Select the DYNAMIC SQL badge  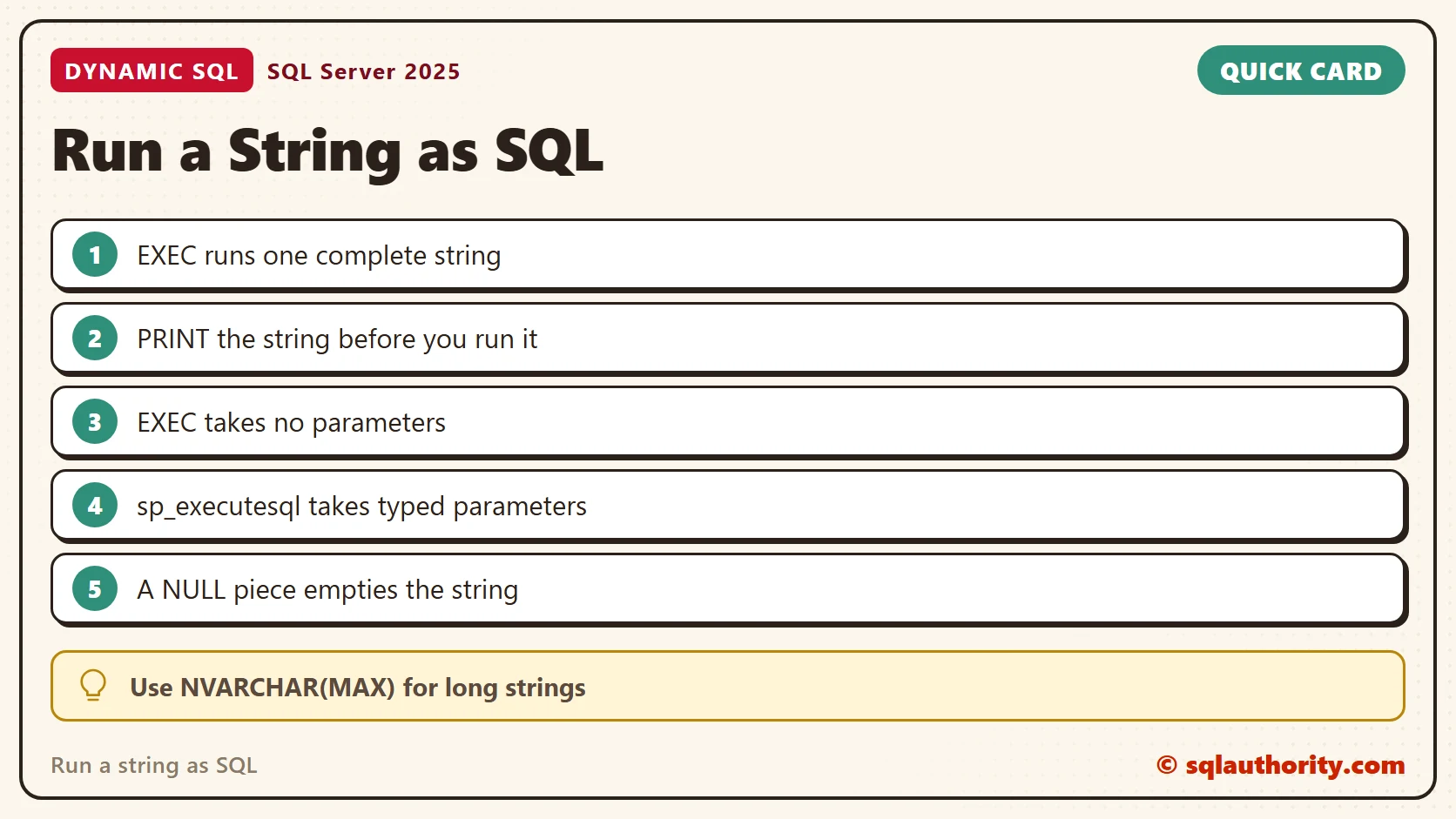coord(152,70)
